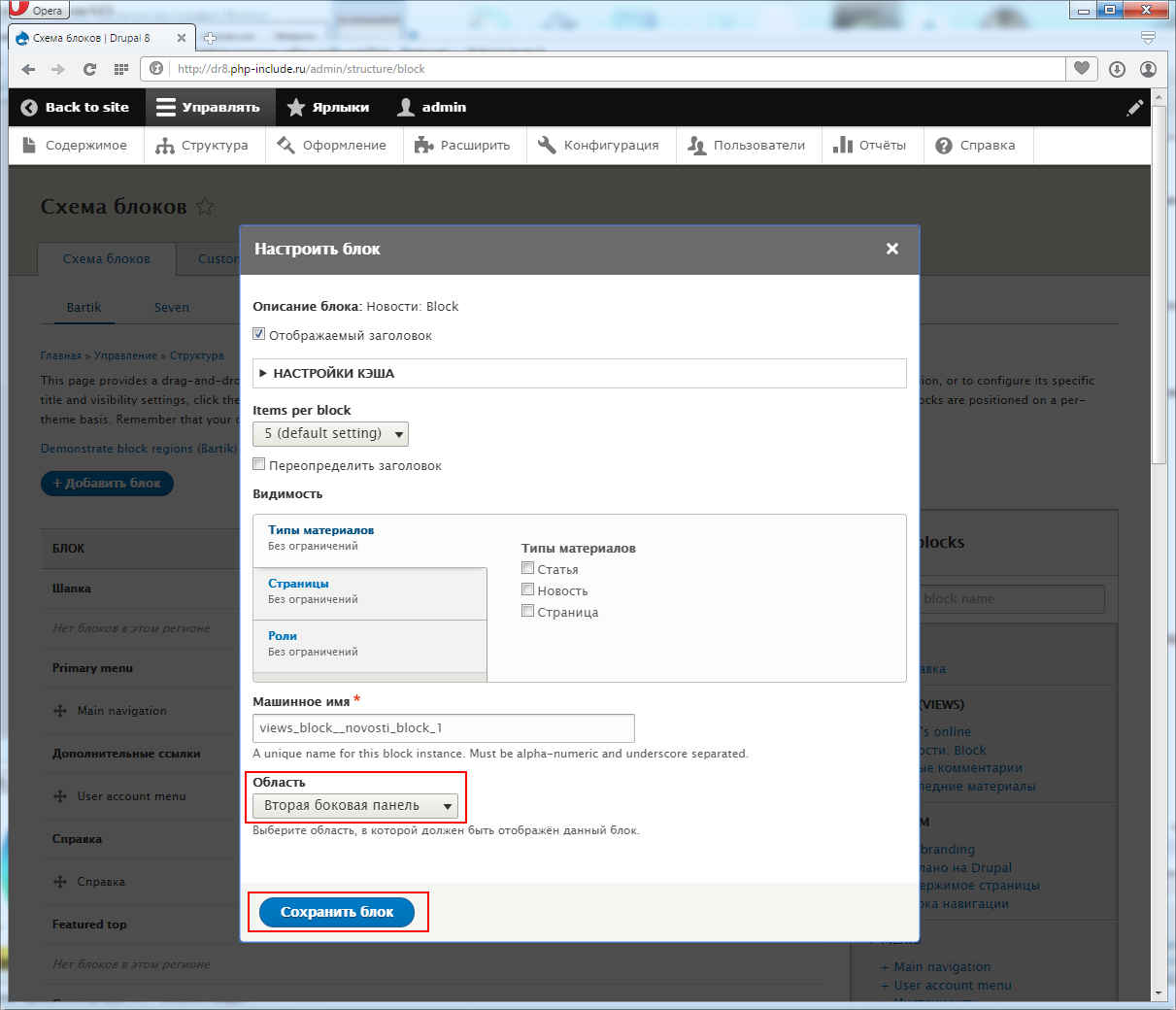Image resolution: width=1176 pixels, height=1010 pixels.
Task: Open the Speed Dial grid
Action: 120,69
